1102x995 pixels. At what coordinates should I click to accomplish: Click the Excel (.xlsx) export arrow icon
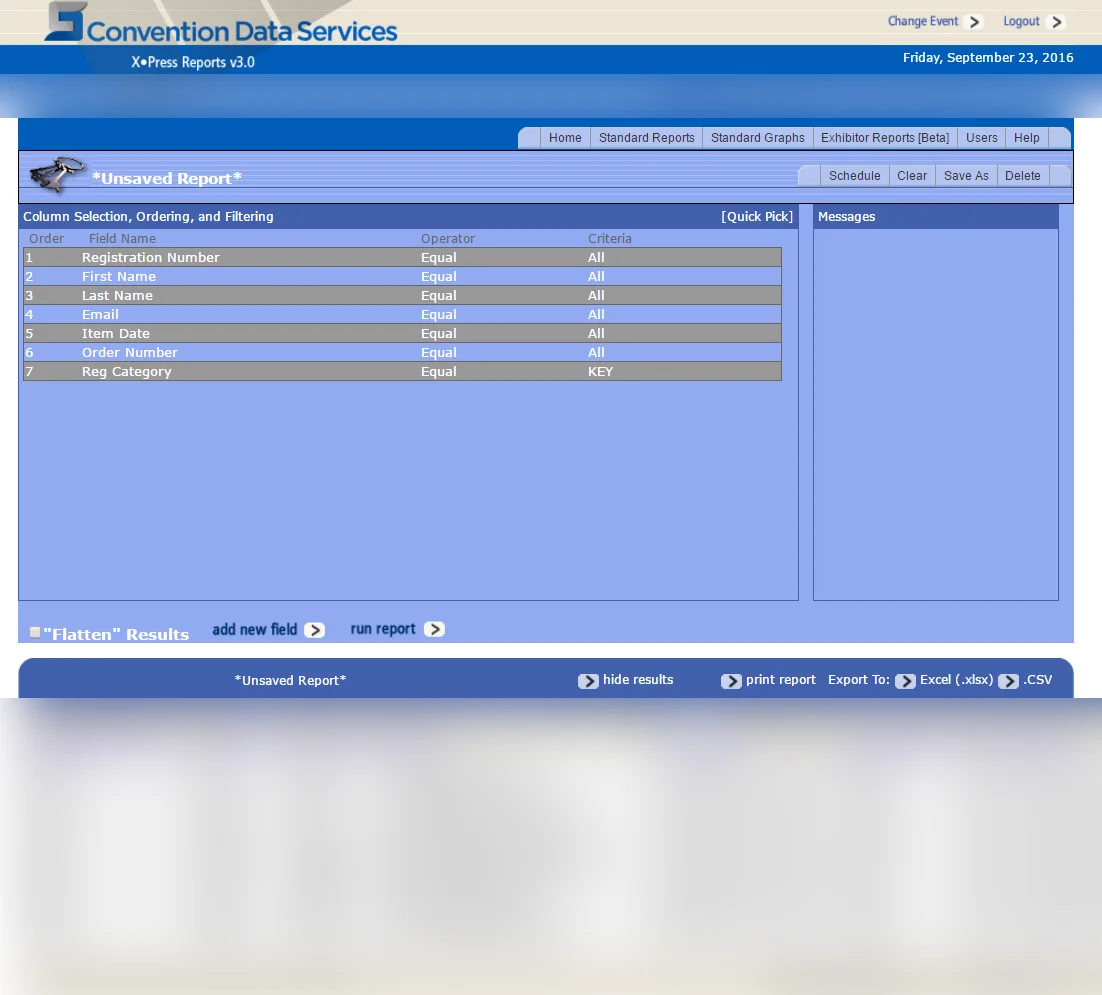(x=905, y=681)
